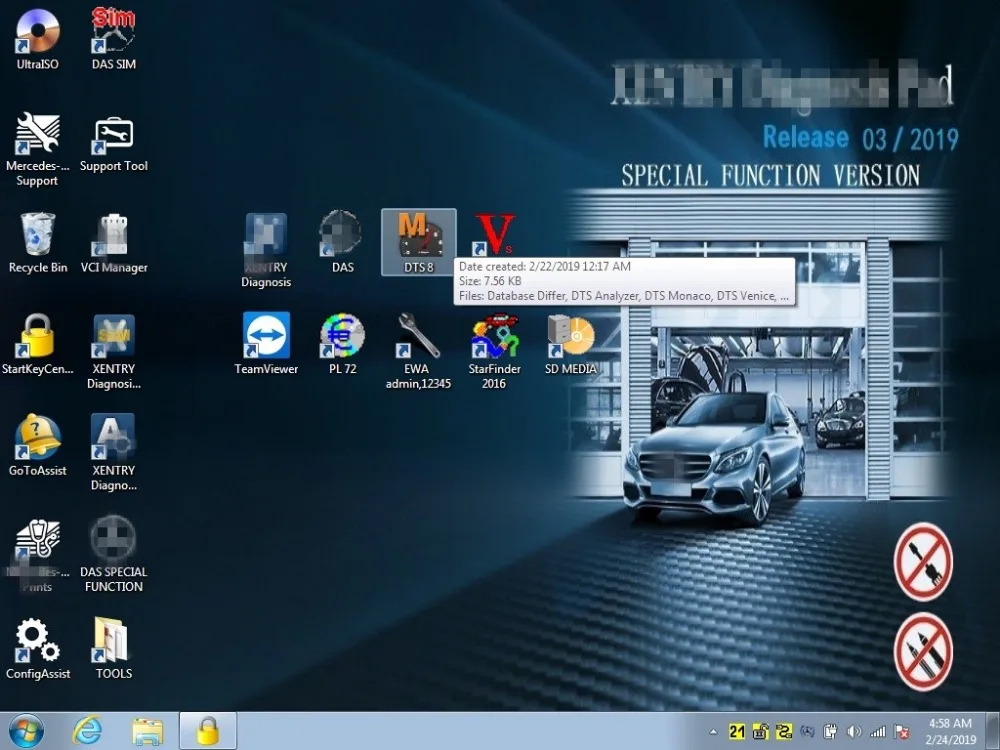Launch the PL 72 shortcut

point(342,337)
